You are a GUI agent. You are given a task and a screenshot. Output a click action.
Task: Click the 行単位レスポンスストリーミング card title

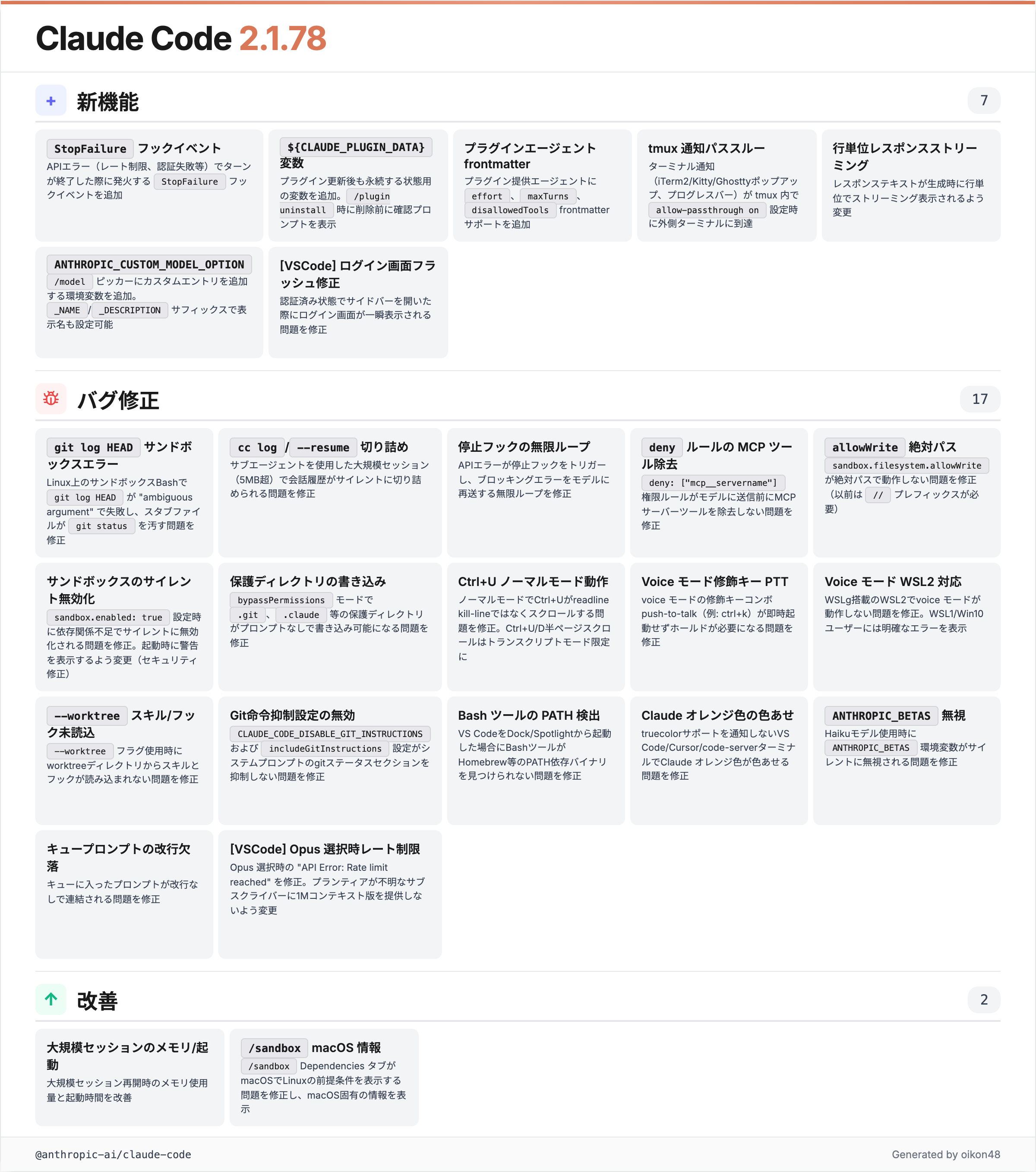pyautogui.click(x=905, y=157)
